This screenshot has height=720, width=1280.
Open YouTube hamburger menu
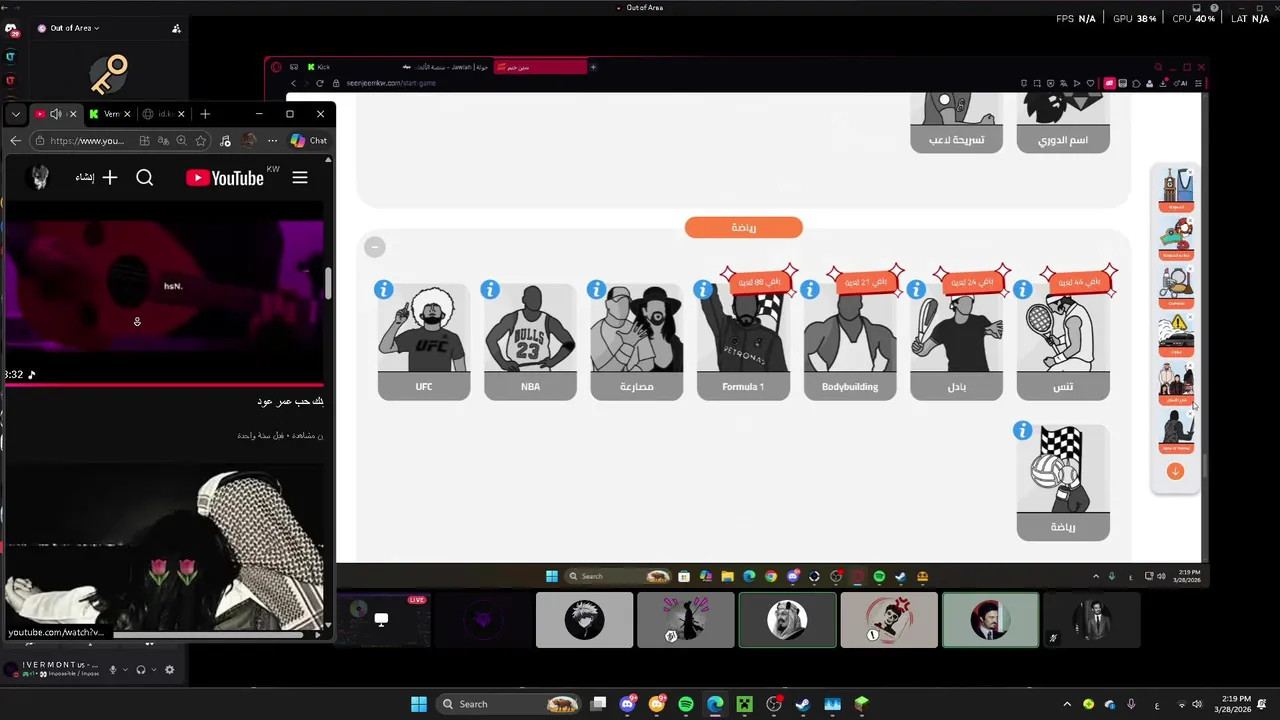(x=300, y=178)
